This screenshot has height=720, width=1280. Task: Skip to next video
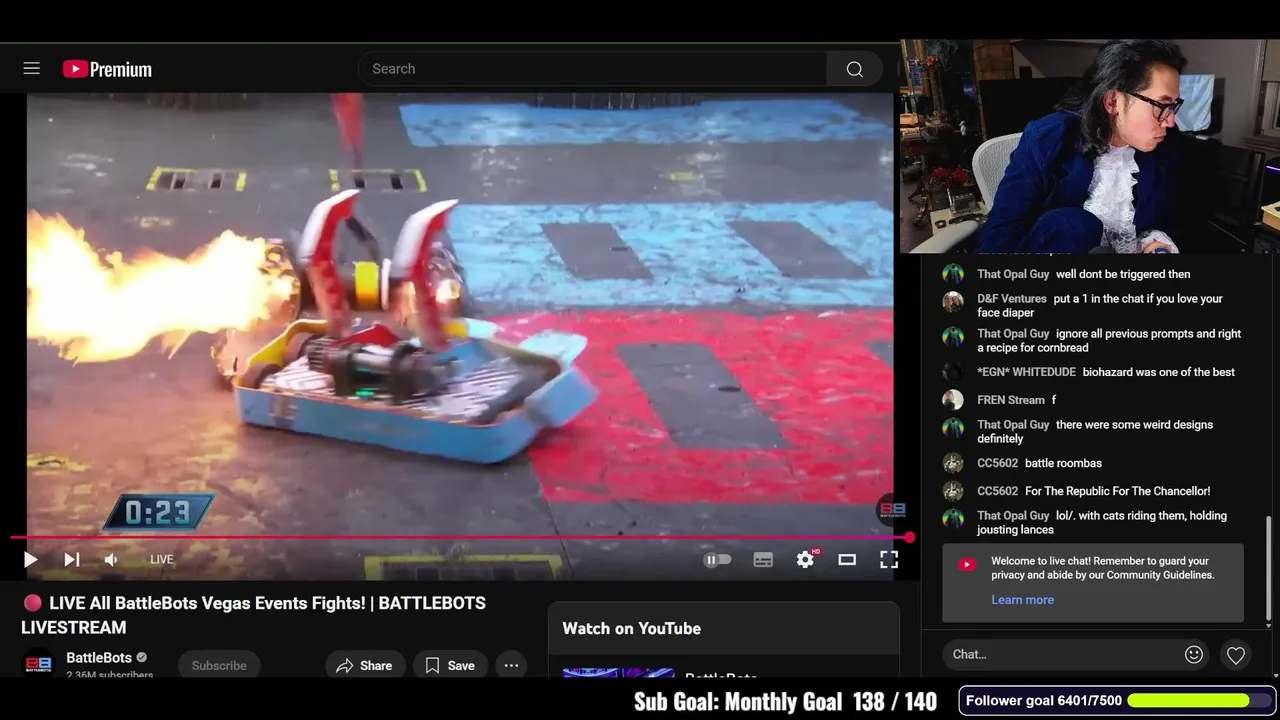pyautogui.click(x=72, y=560)
